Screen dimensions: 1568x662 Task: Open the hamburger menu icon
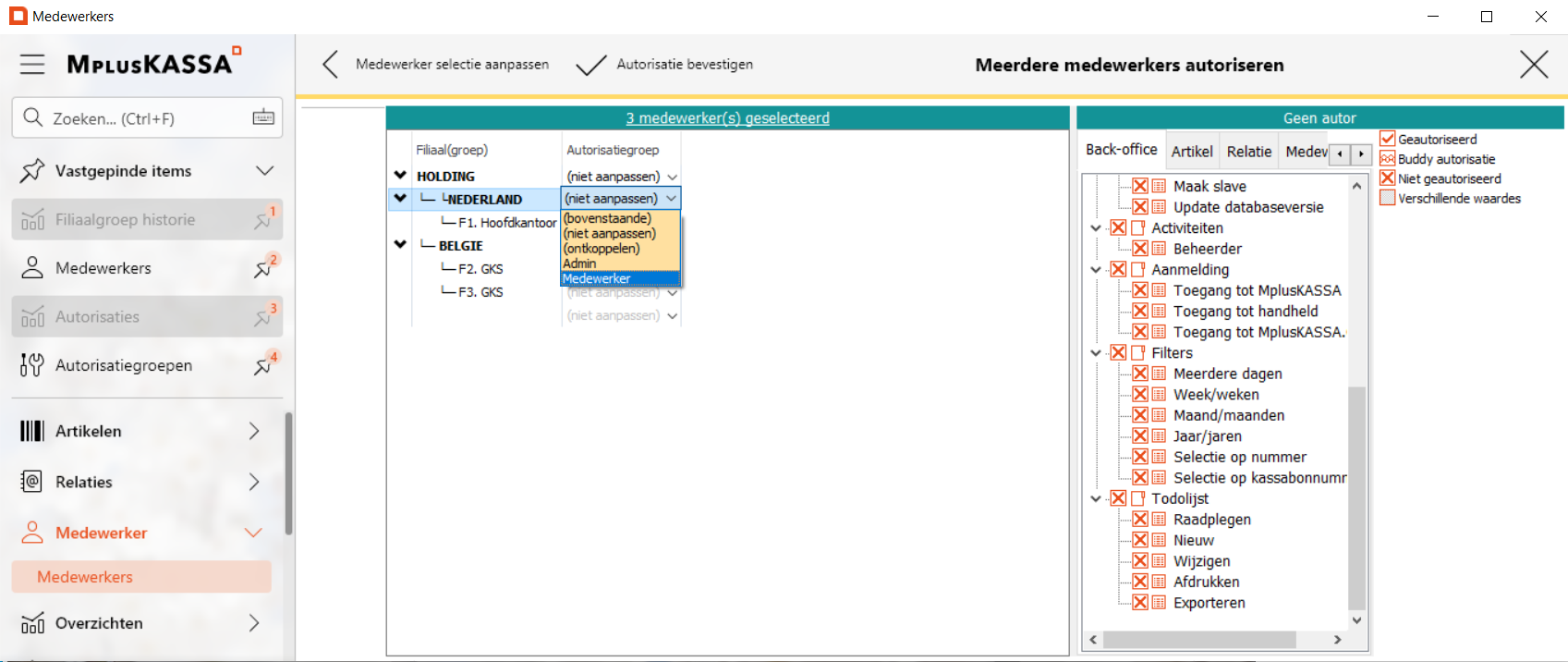click(x=32, y=64)
